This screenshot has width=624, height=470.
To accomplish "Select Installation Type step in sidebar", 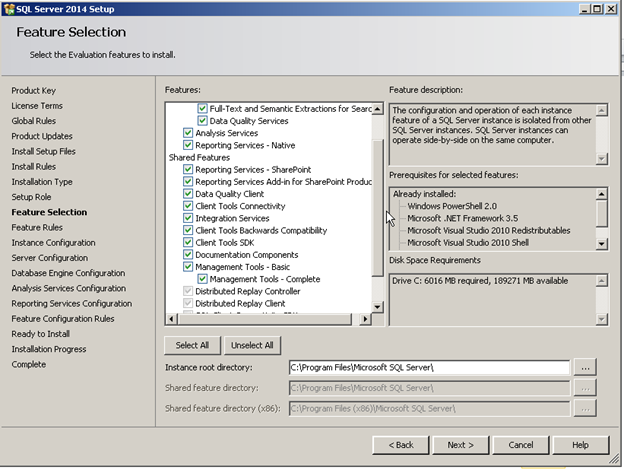I will pyautogui.click(x=42, y=181).
